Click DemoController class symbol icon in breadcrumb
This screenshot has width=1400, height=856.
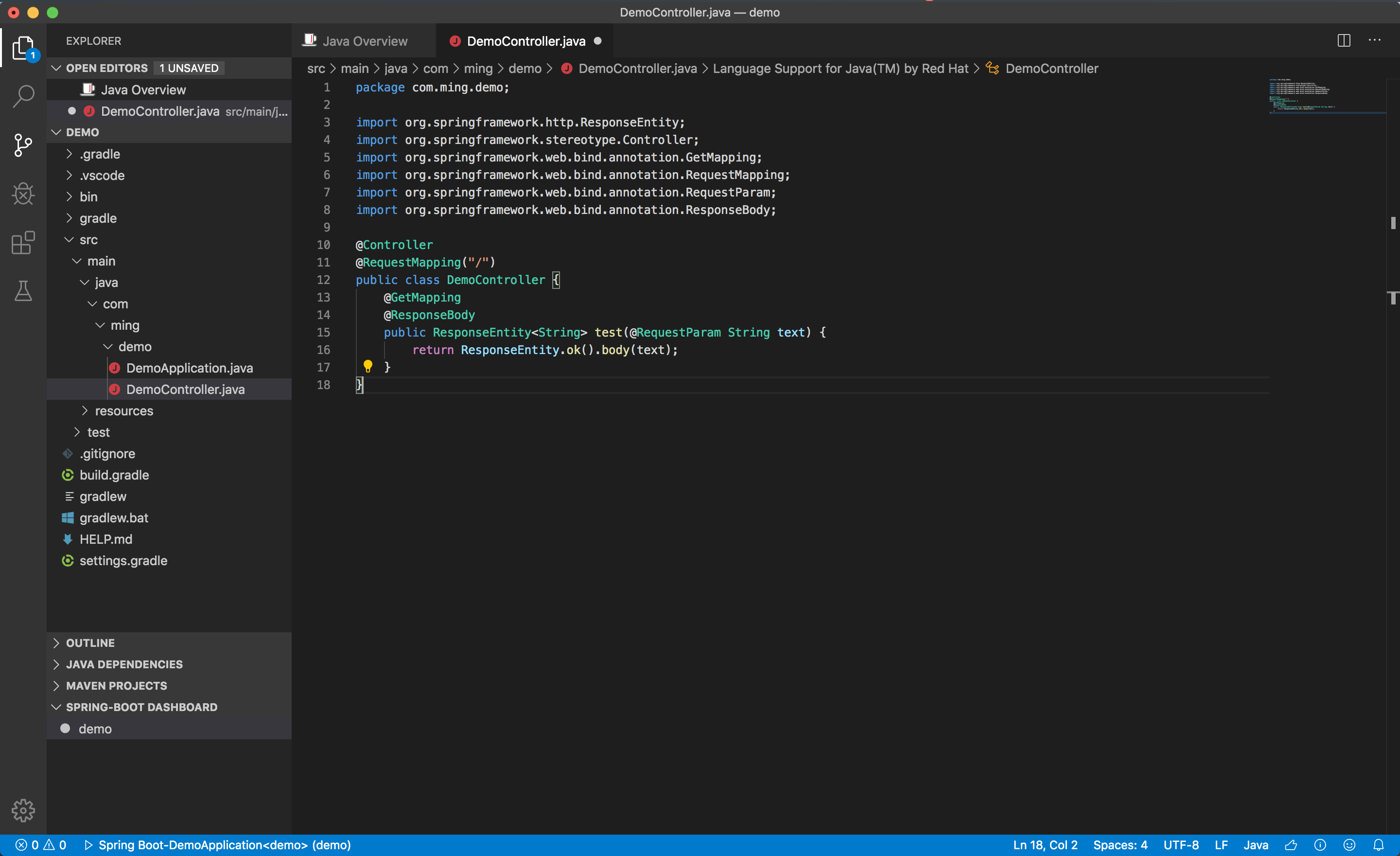point(992,68)
